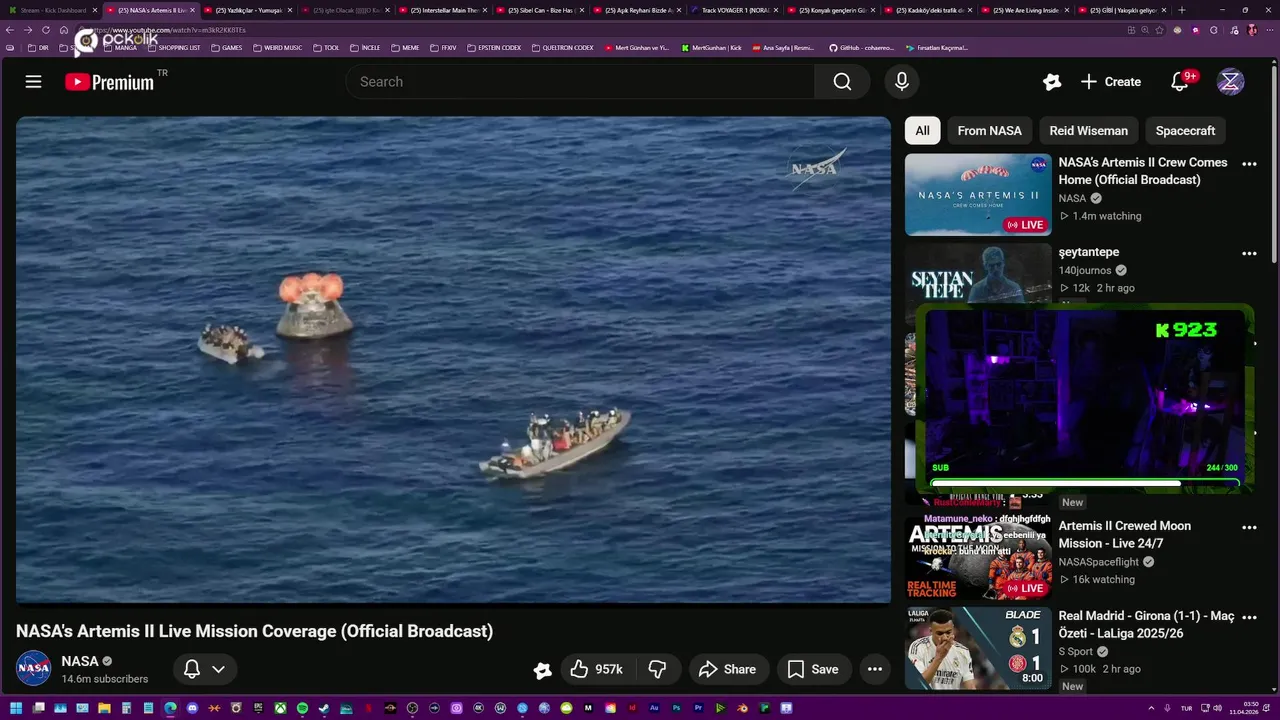
Task: Dislike the video
Action: [658, 669]
